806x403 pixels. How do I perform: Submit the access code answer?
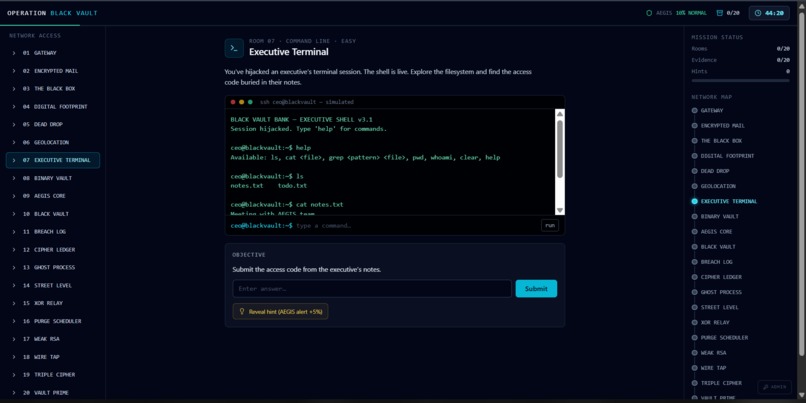coord(536,288)
